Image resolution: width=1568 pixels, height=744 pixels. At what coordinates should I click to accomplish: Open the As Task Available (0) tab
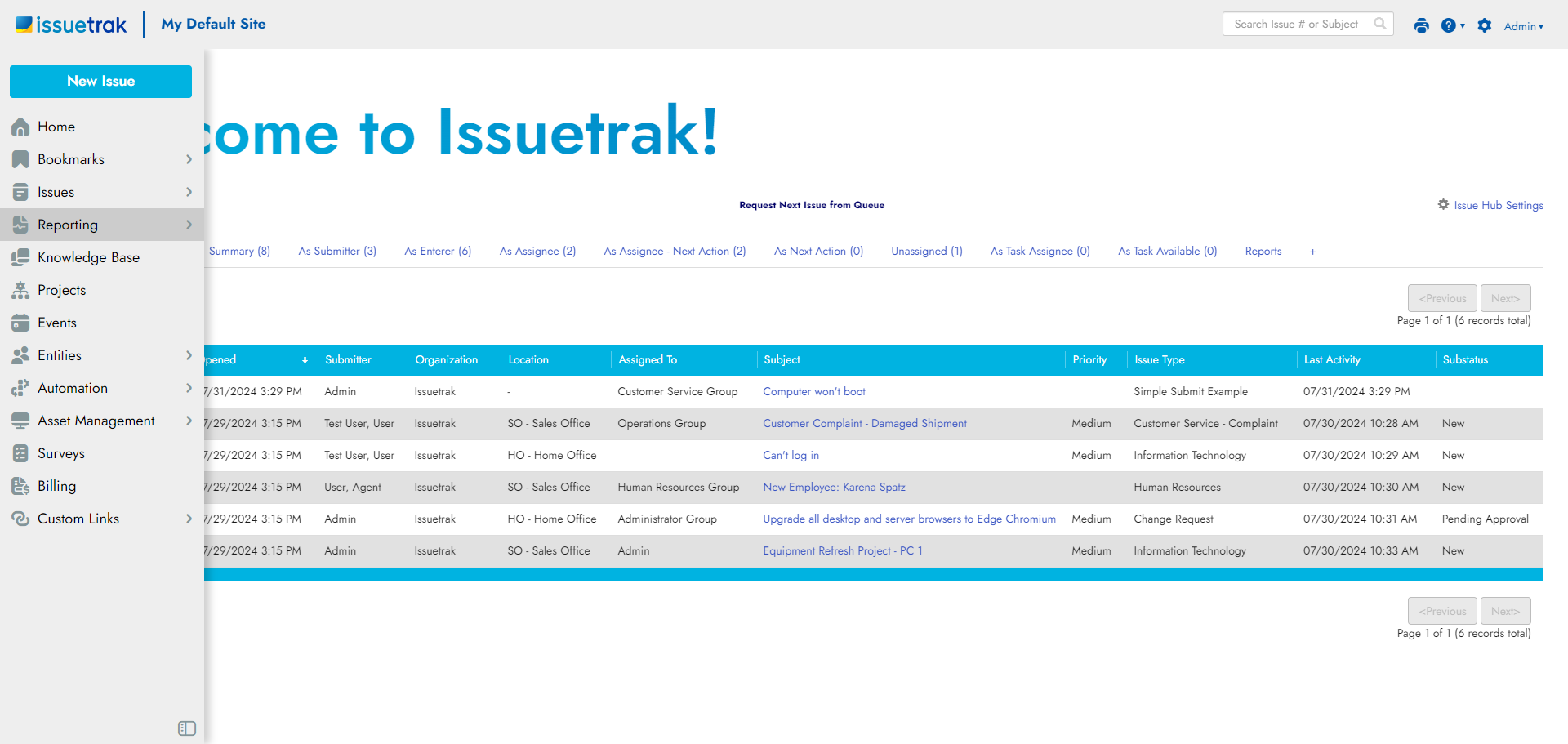click(x=1168, y=251)
